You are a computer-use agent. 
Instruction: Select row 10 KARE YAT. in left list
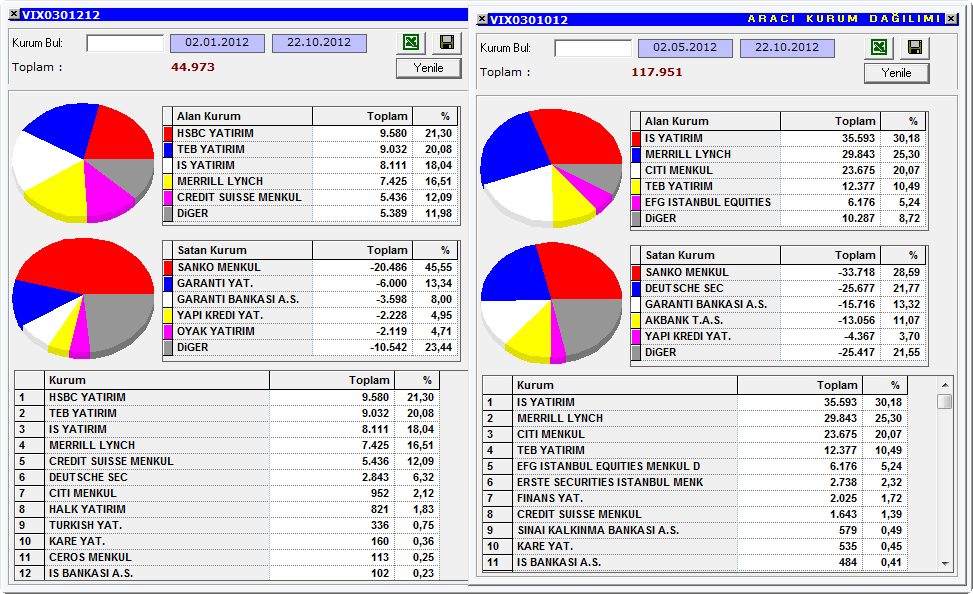point(226,541)
